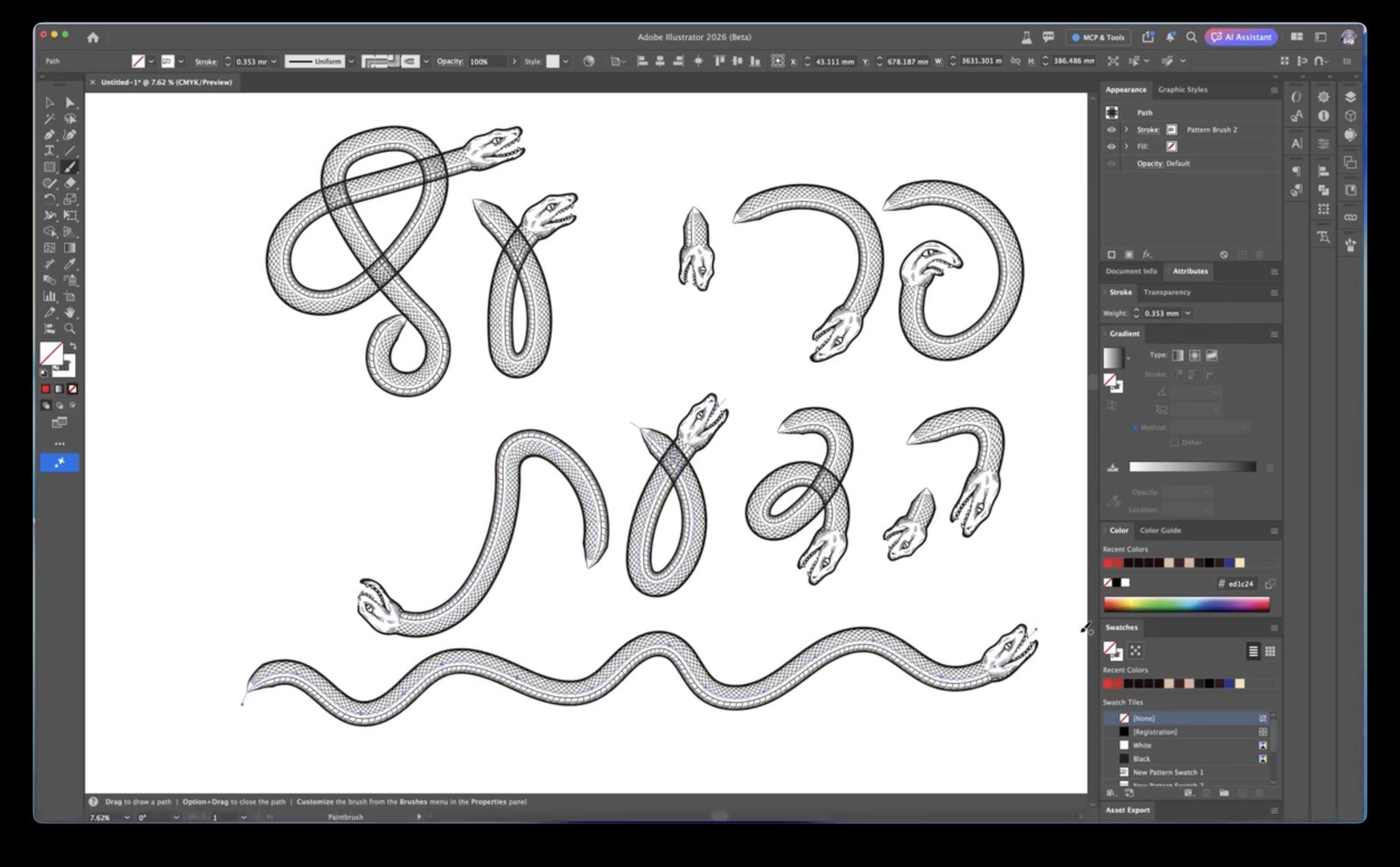Open the Layers panel icon
This screenshot has width=1400, height=867.
(1350, 97)
